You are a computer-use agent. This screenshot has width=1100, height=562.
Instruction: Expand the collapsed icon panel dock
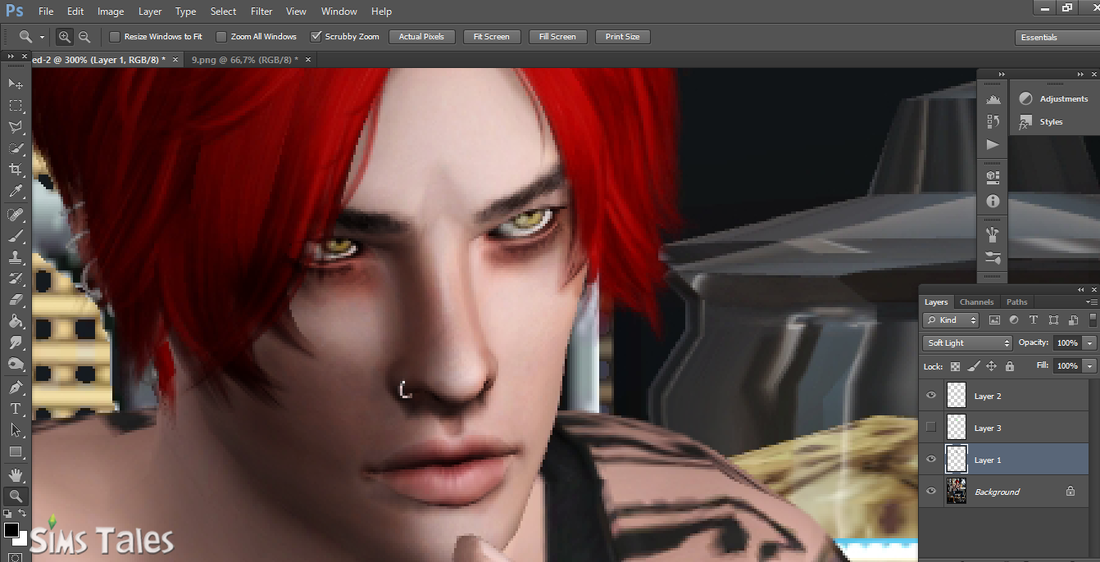1002,74
